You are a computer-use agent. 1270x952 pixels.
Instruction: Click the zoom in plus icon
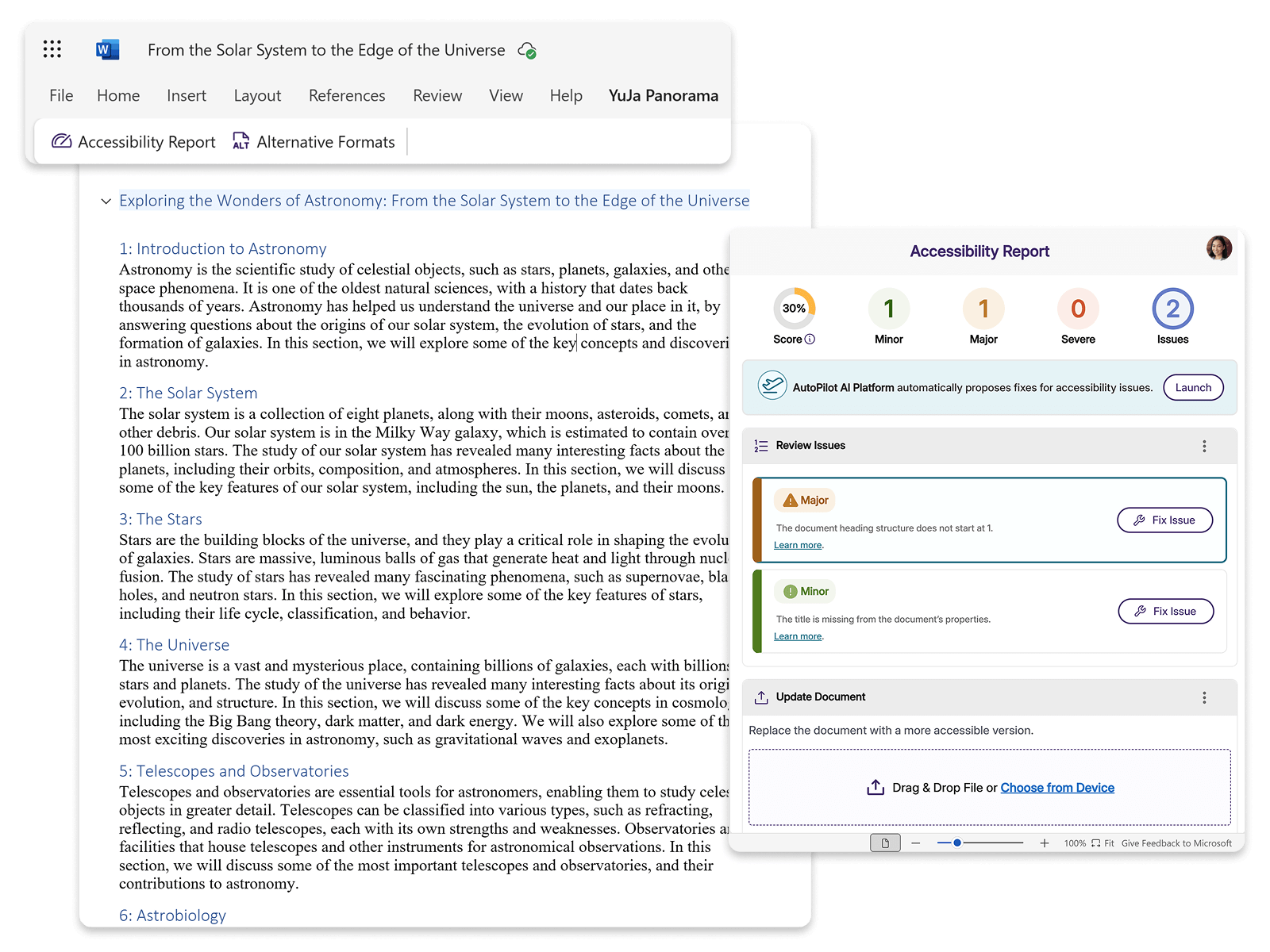(x=1045, y=843)
